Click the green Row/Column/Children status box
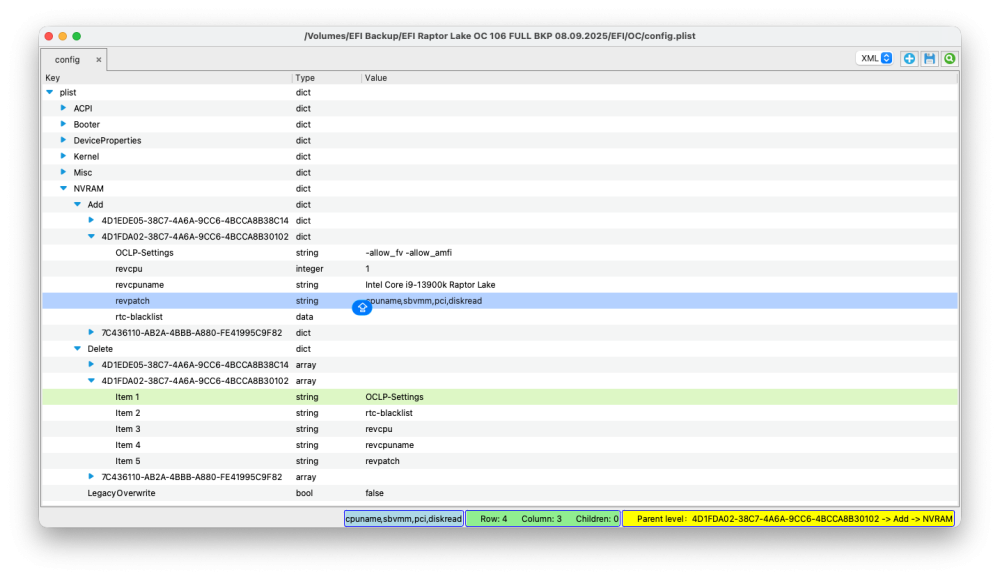The height and width of the screenshot is (579, 1000). pyautogui.click(x=543, y=519)
